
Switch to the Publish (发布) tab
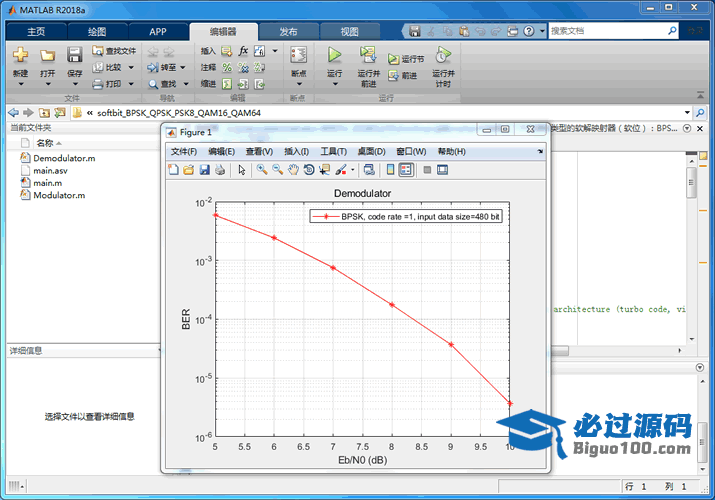point(288,31)
